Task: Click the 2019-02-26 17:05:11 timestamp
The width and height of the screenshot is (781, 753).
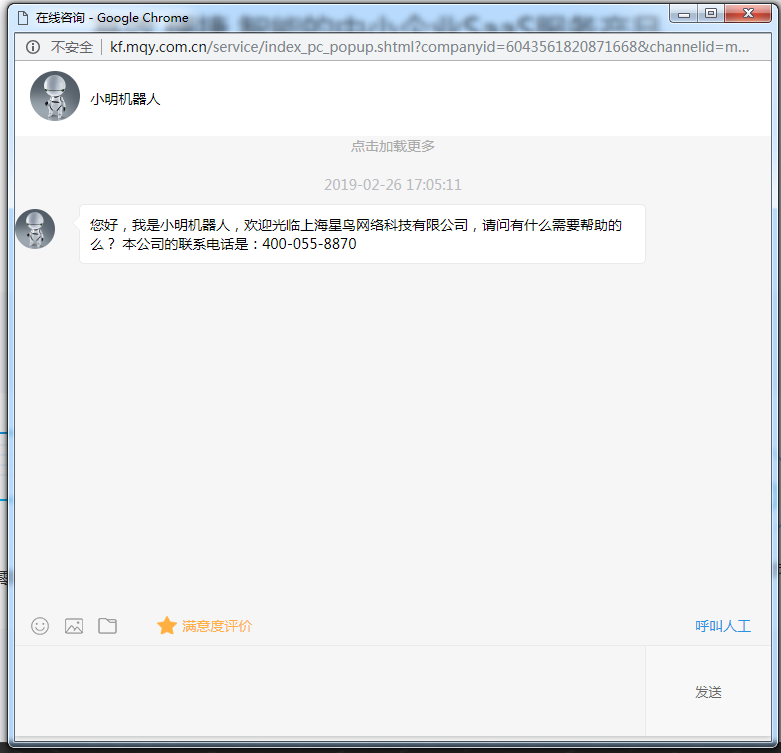Action: pyautogui.click(x=392, y=185)
